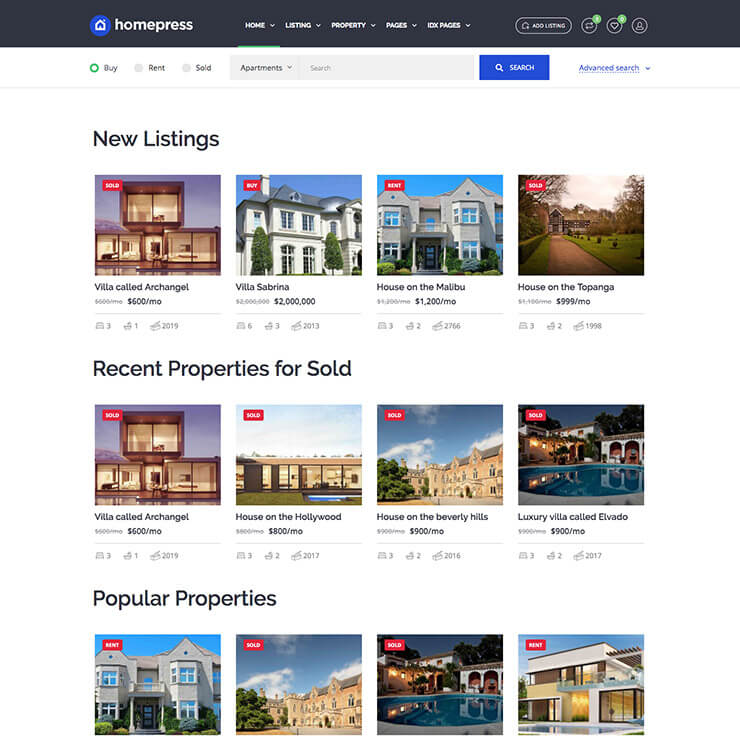The height and width of the screenshot is (740, 740).
Task: Click bathroom icon under House on the beverly hills
Action: (x=410, y=555)
